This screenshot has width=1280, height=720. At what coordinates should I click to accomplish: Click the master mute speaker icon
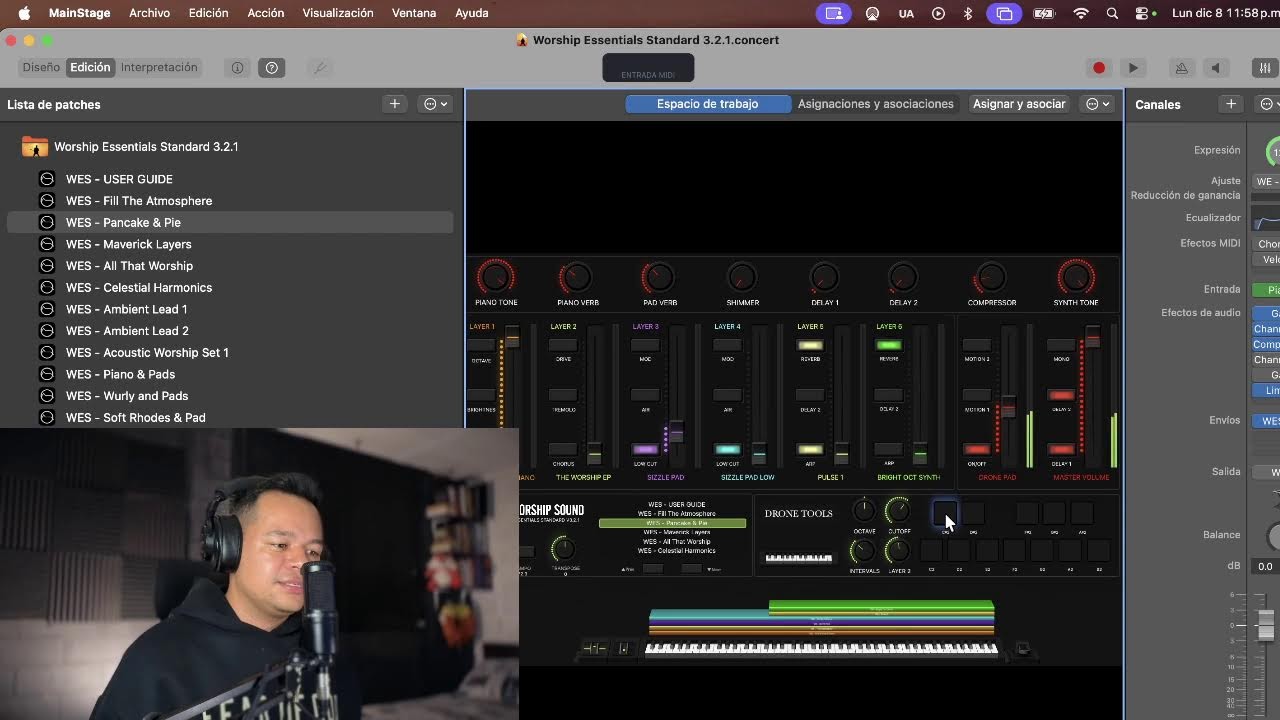[1216, 68]
